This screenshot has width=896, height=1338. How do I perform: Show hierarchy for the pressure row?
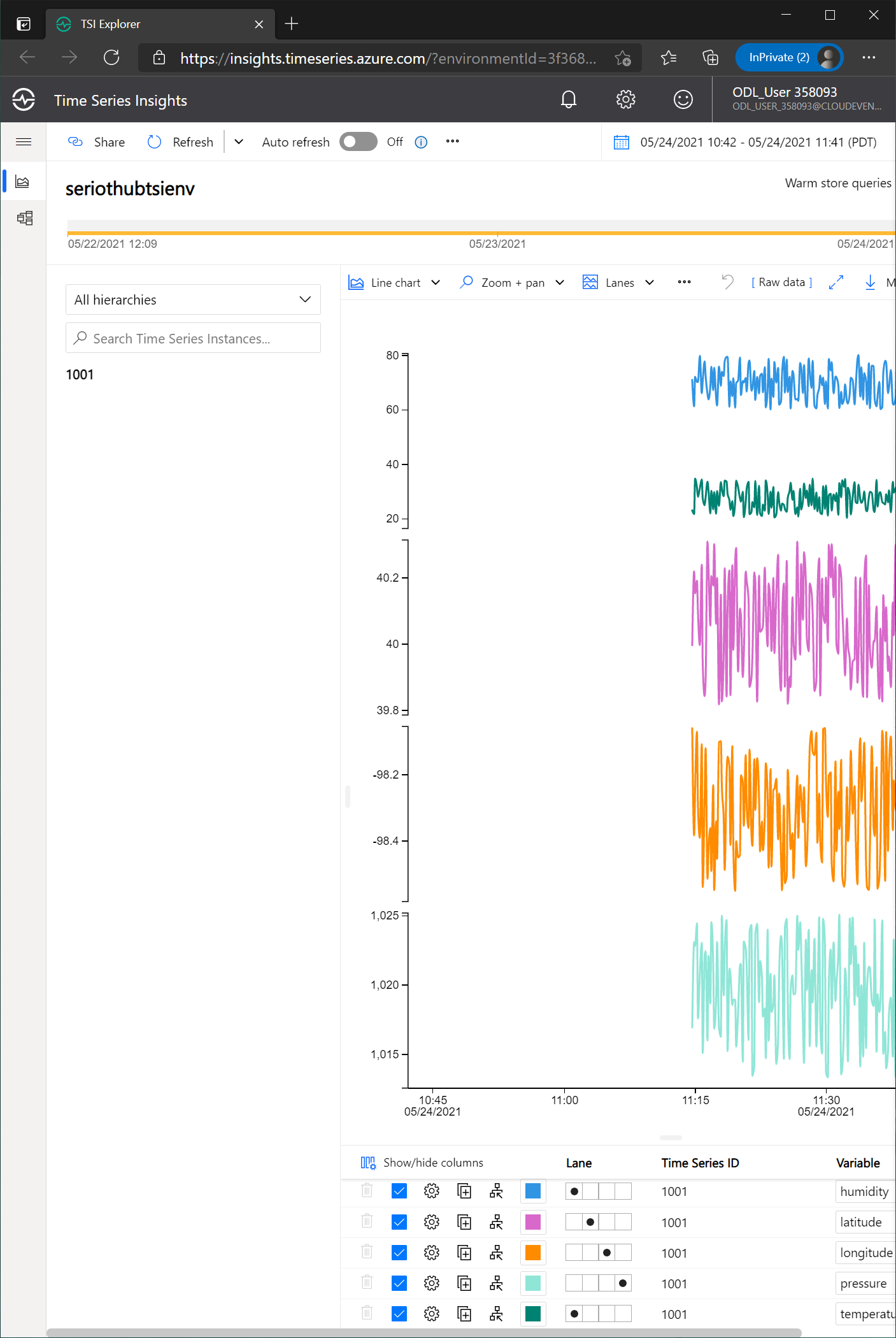pos(497,1283)
